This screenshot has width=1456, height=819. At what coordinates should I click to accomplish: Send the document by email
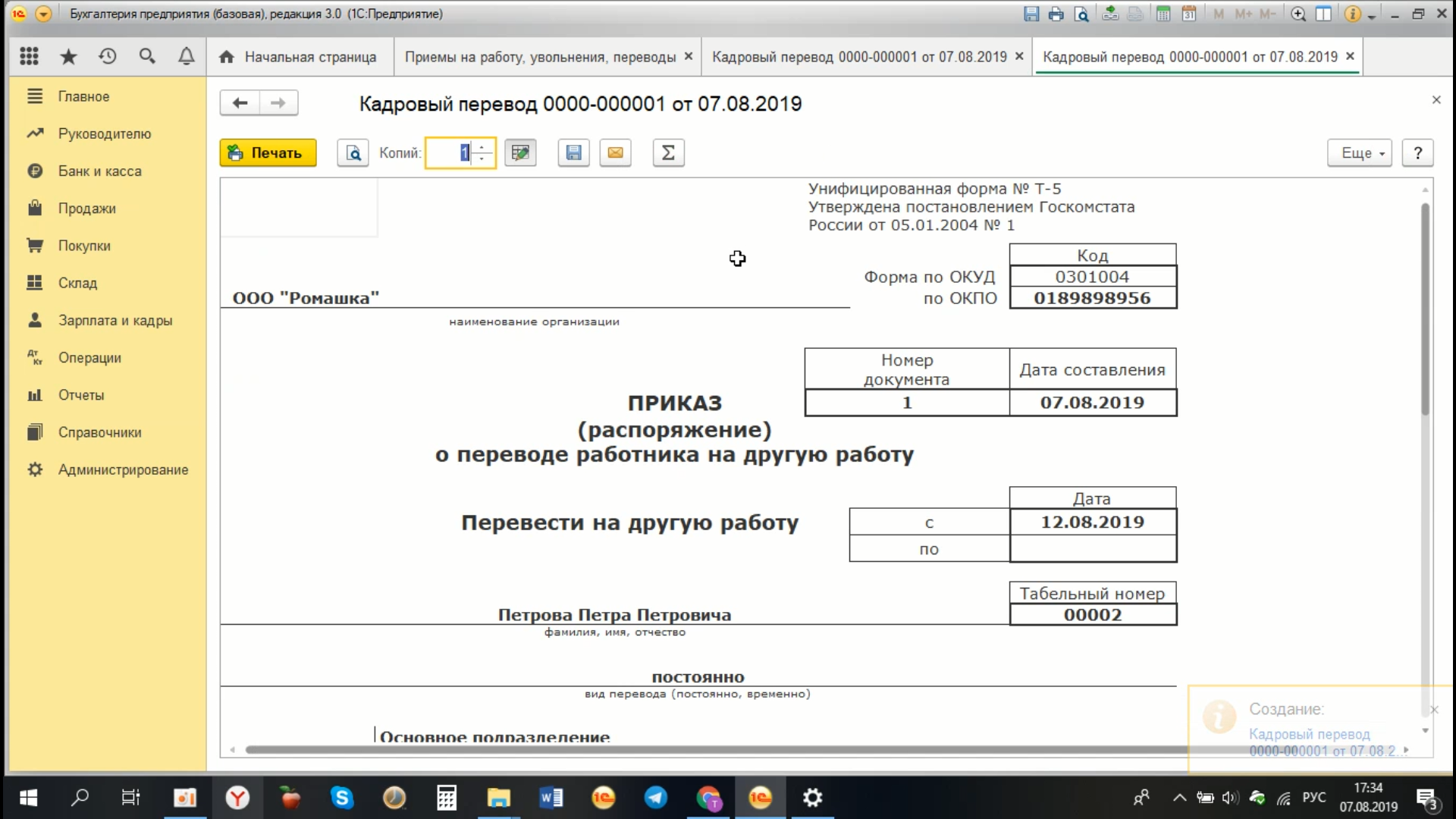(615, 153)
